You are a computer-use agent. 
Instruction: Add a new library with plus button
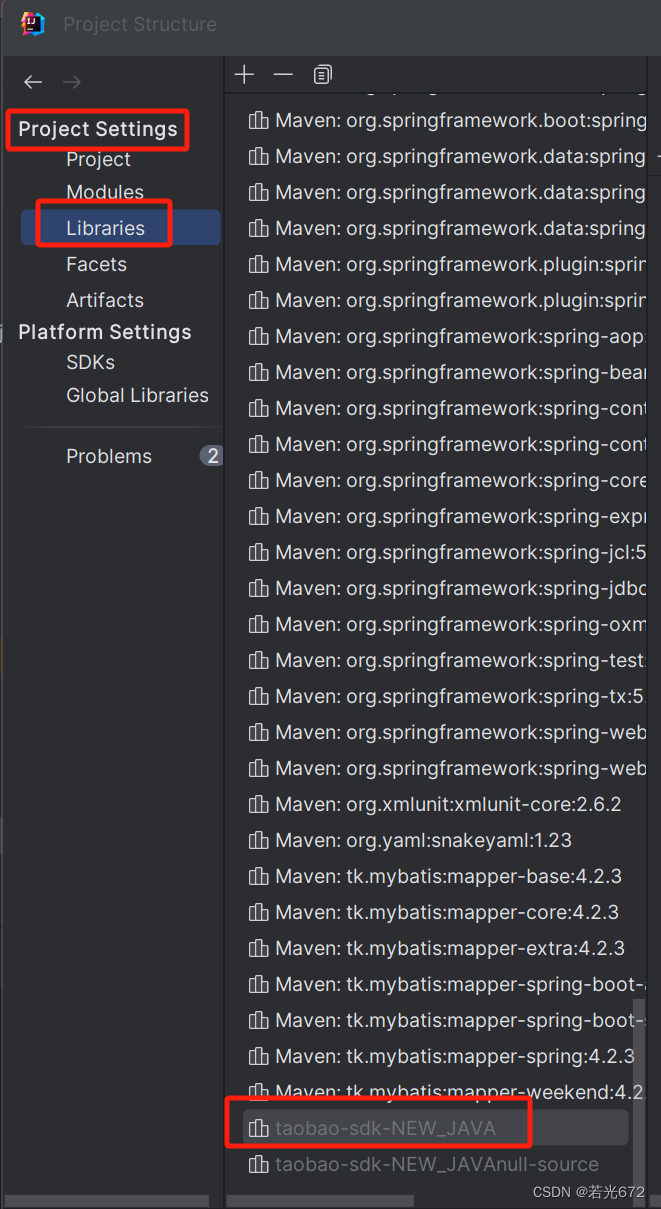(244, 74)
